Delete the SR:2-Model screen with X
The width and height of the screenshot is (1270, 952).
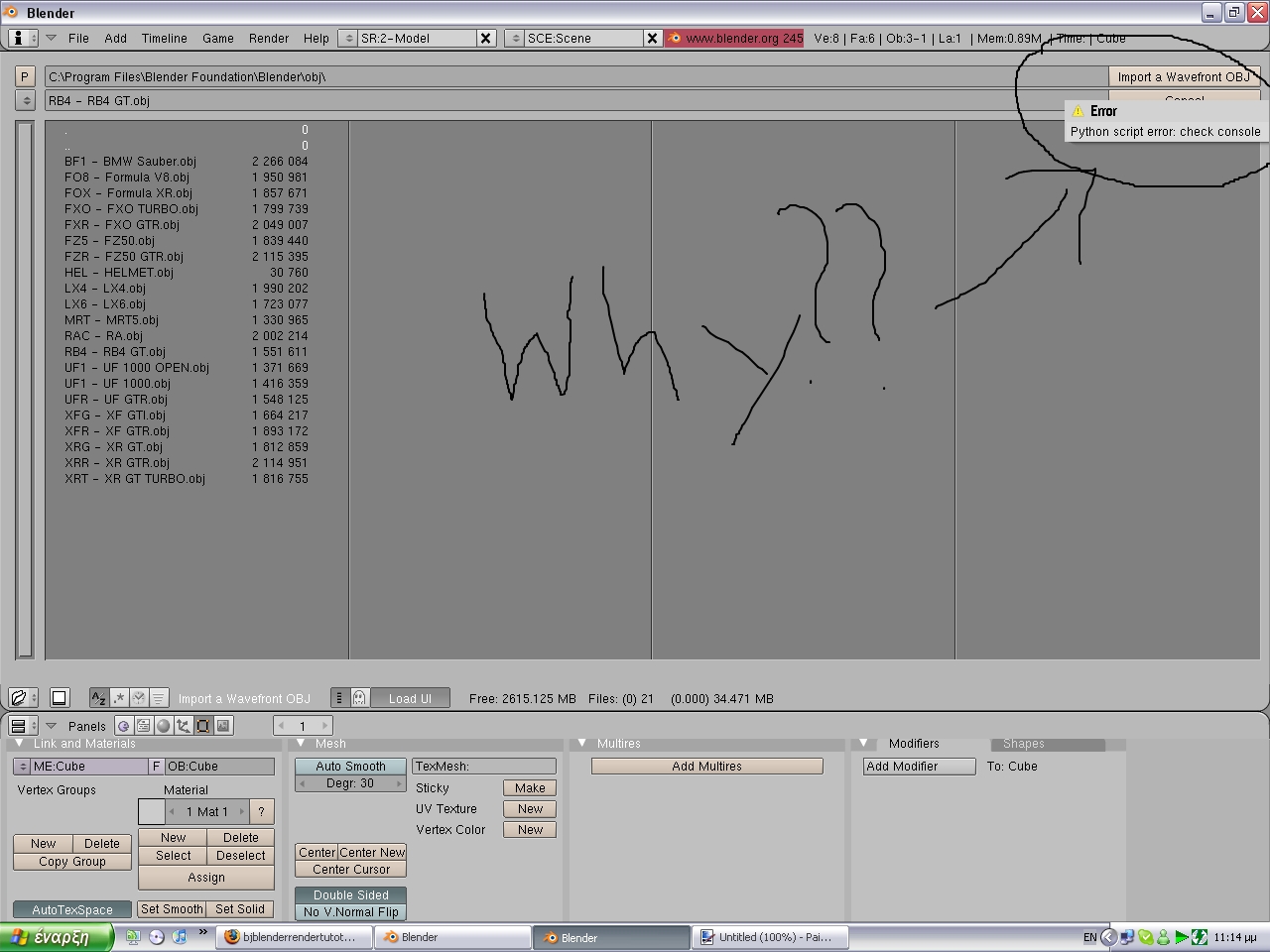(x=486, y=38)
